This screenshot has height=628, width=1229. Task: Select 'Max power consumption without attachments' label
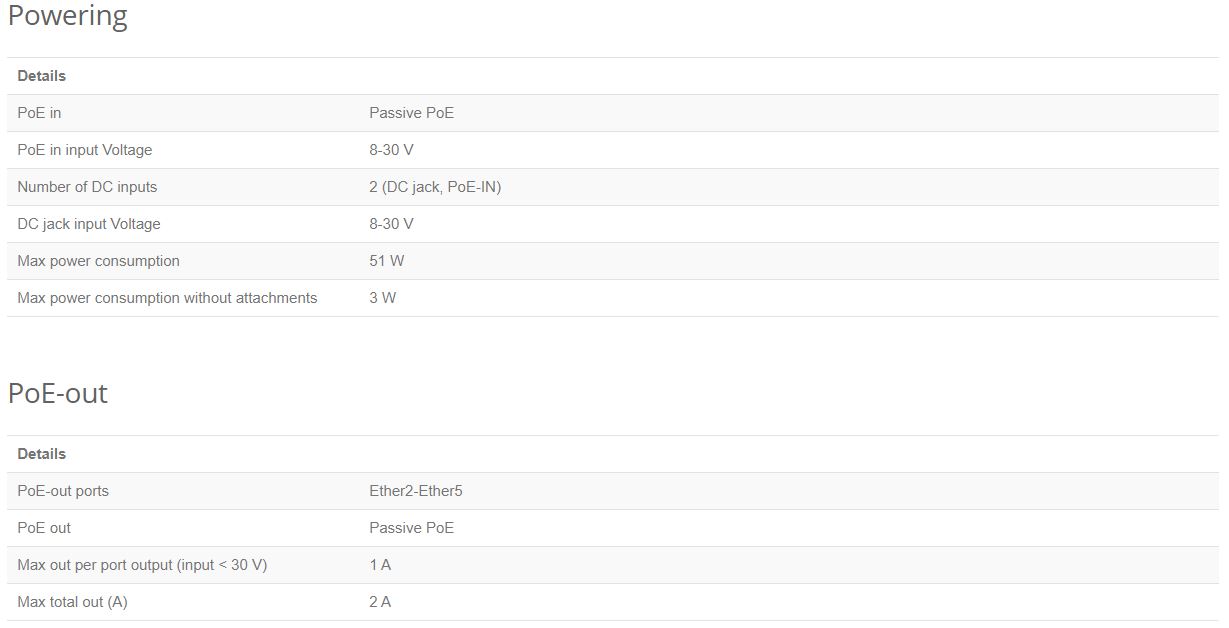(x=167, y=298)
